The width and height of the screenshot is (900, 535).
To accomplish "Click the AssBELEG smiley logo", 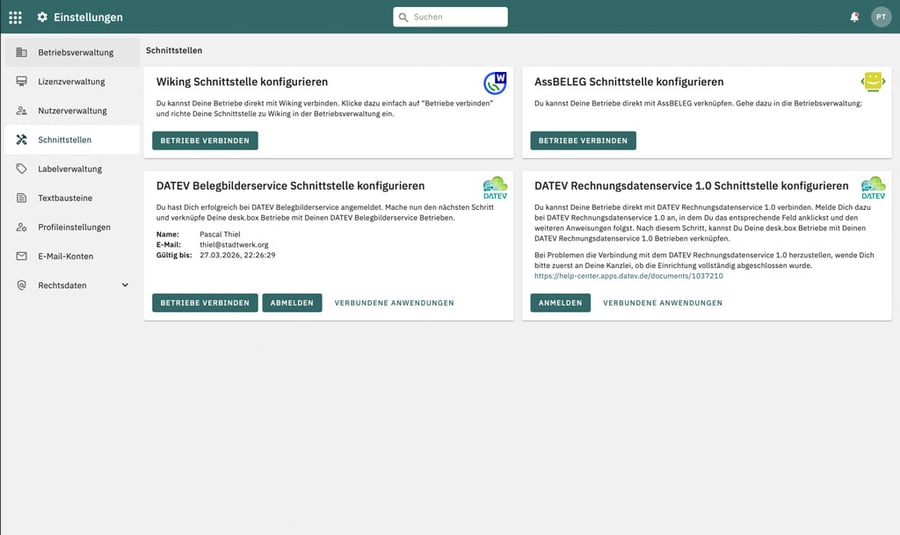I will [873, 82].
